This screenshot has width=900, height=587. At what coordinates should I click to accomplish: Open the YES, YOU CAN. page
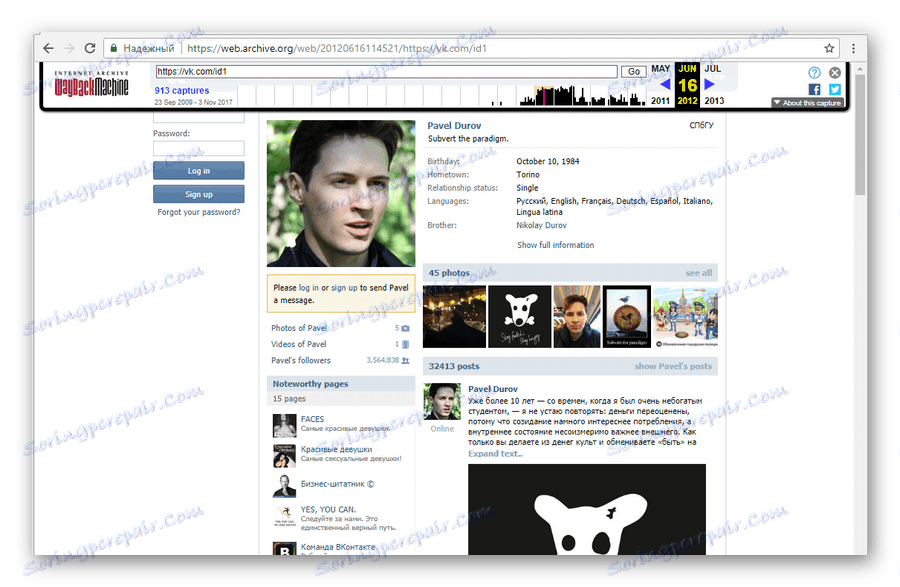pyautogui.click(x=328, y=510)
